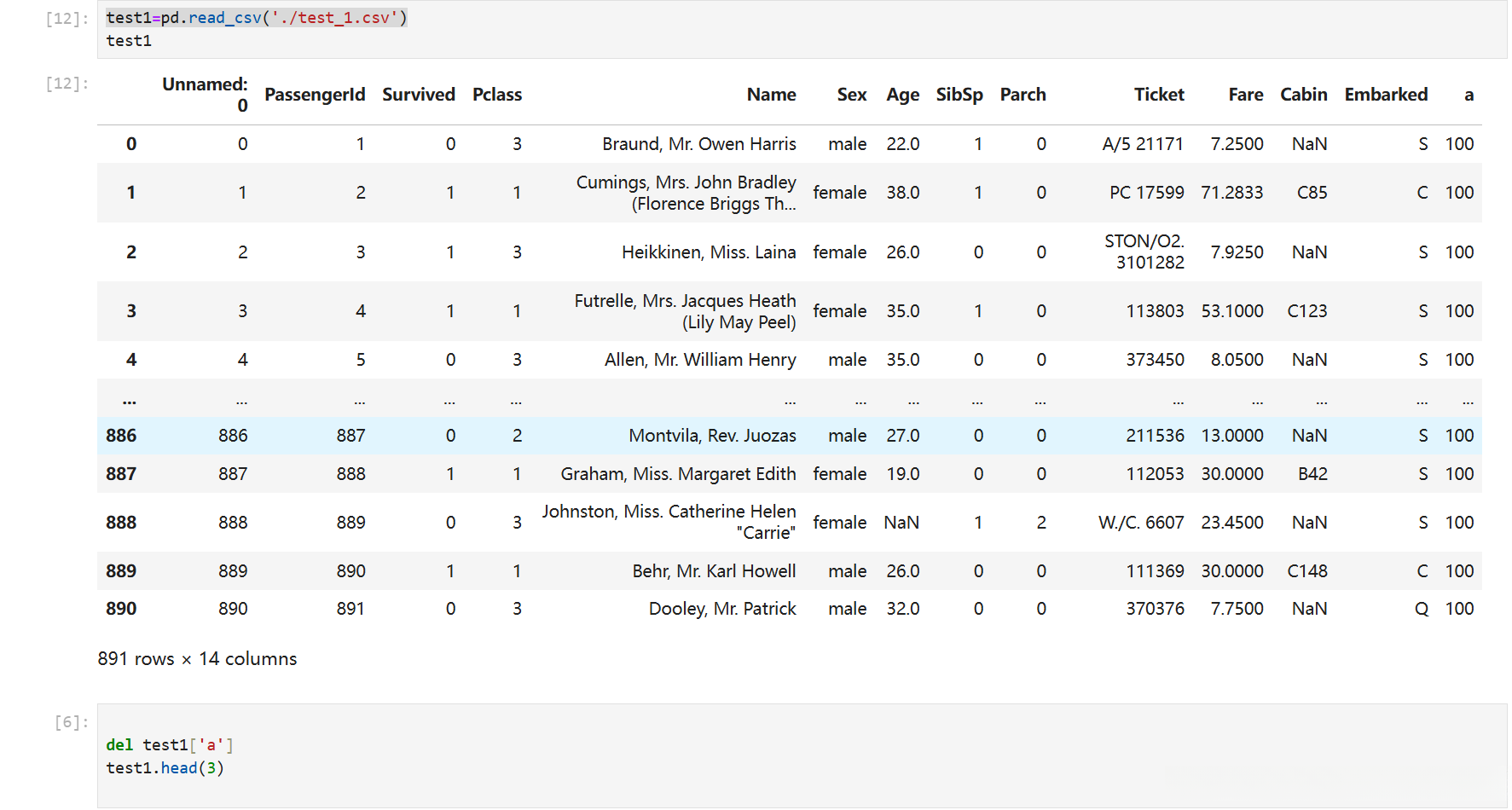Click embarked value Q in row 890

[x=1421, y=609]
